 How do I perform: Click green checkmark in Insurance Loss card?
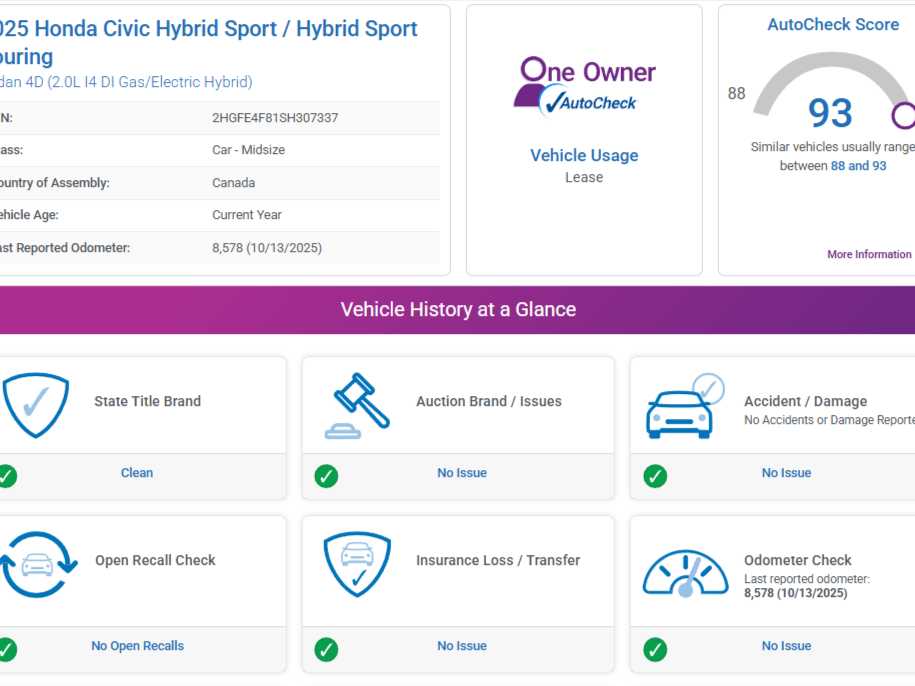326,649
